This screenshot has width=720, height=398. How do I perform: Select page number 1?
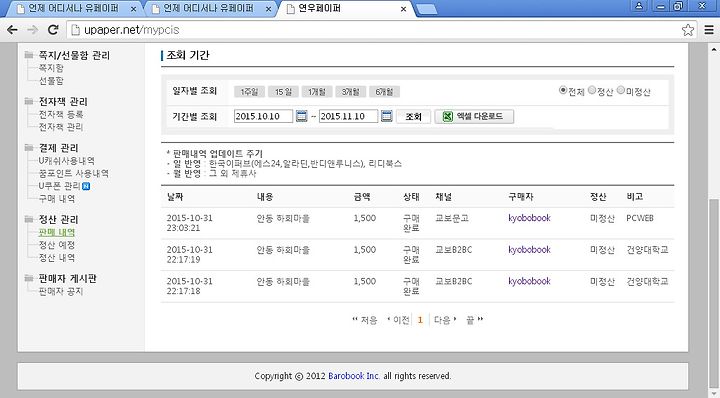click(420, 320)
